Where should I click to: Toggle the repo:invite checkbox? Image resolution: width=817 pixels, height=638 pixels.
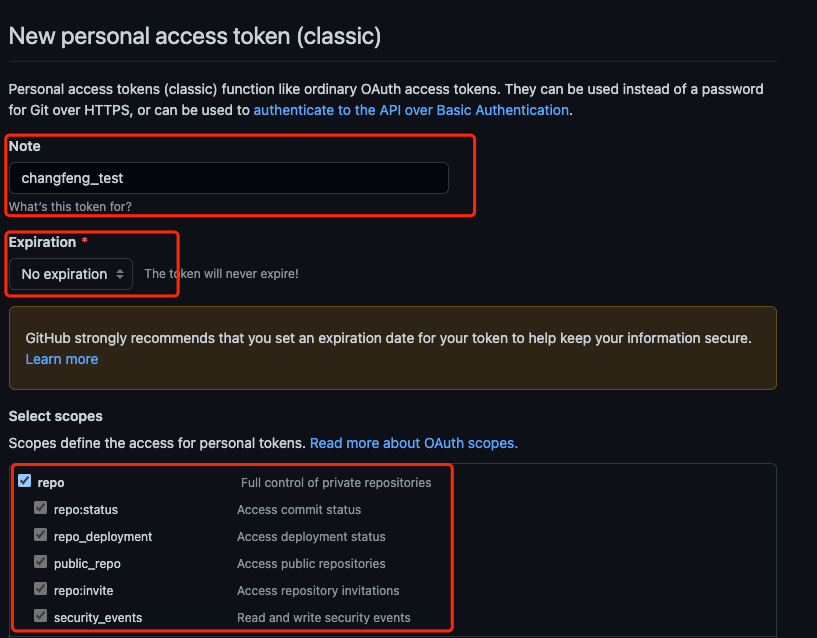[41, 589]
